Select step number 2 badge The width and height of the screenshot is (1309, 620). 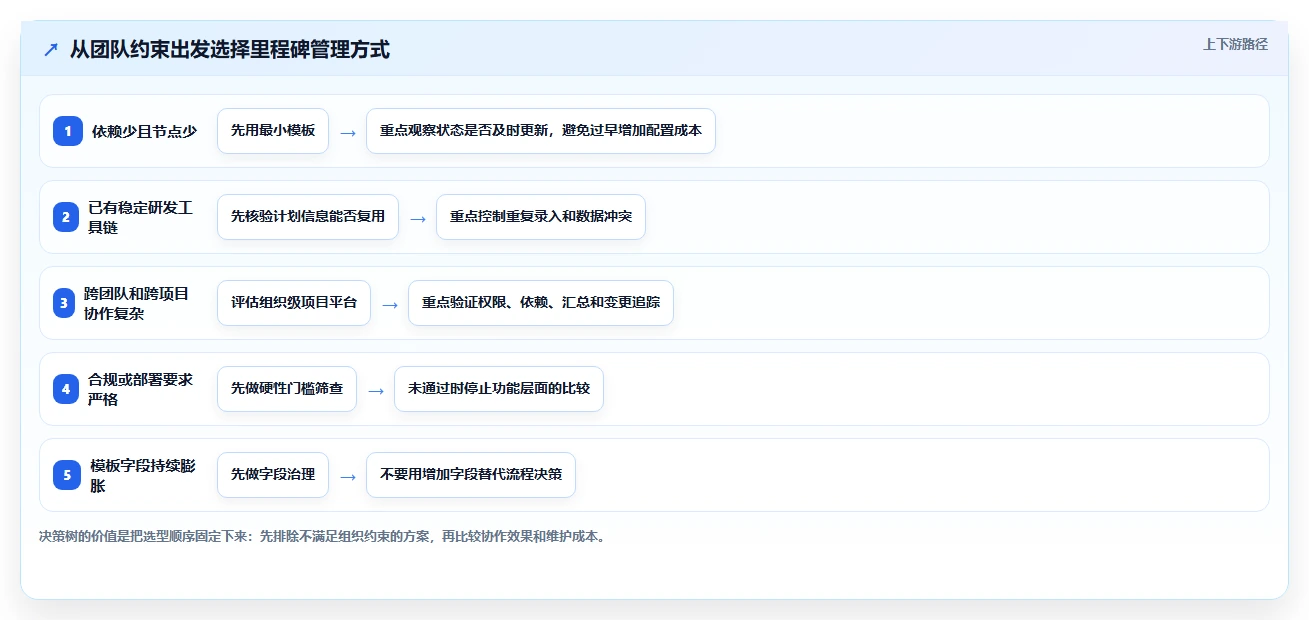click(66, 217)
